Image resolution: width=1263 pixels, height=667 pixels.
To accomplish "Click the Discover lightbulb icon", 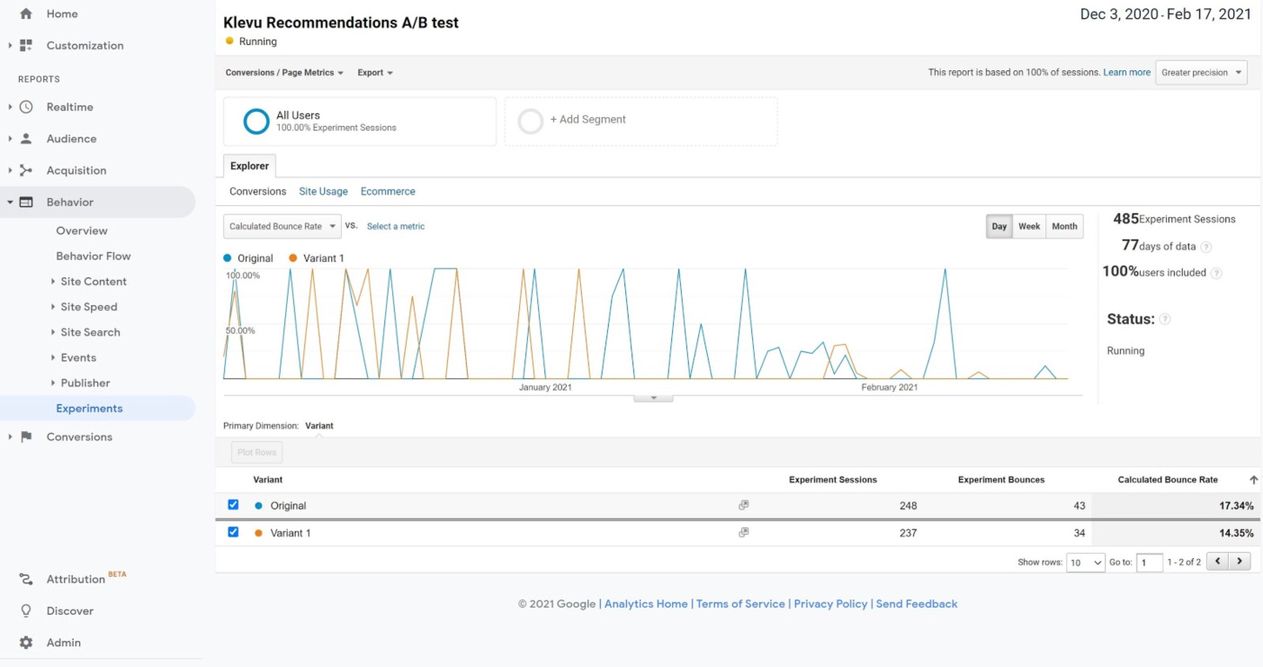I will coord(26,611).
